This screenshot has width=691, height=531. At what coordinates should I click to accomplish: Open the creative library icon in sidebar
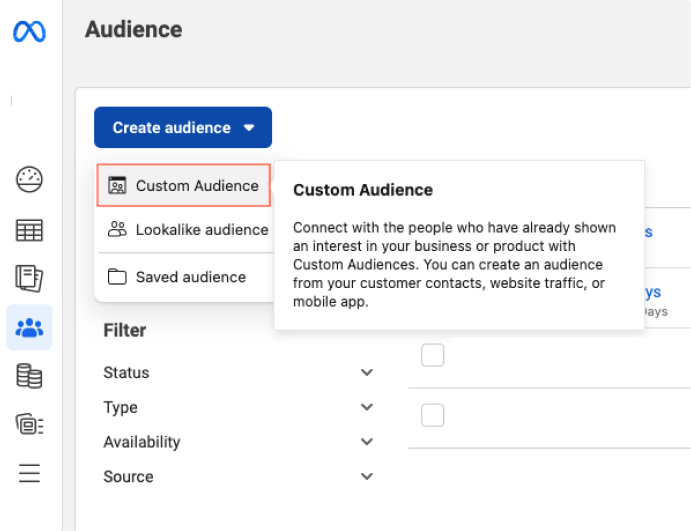pos(29,424)
